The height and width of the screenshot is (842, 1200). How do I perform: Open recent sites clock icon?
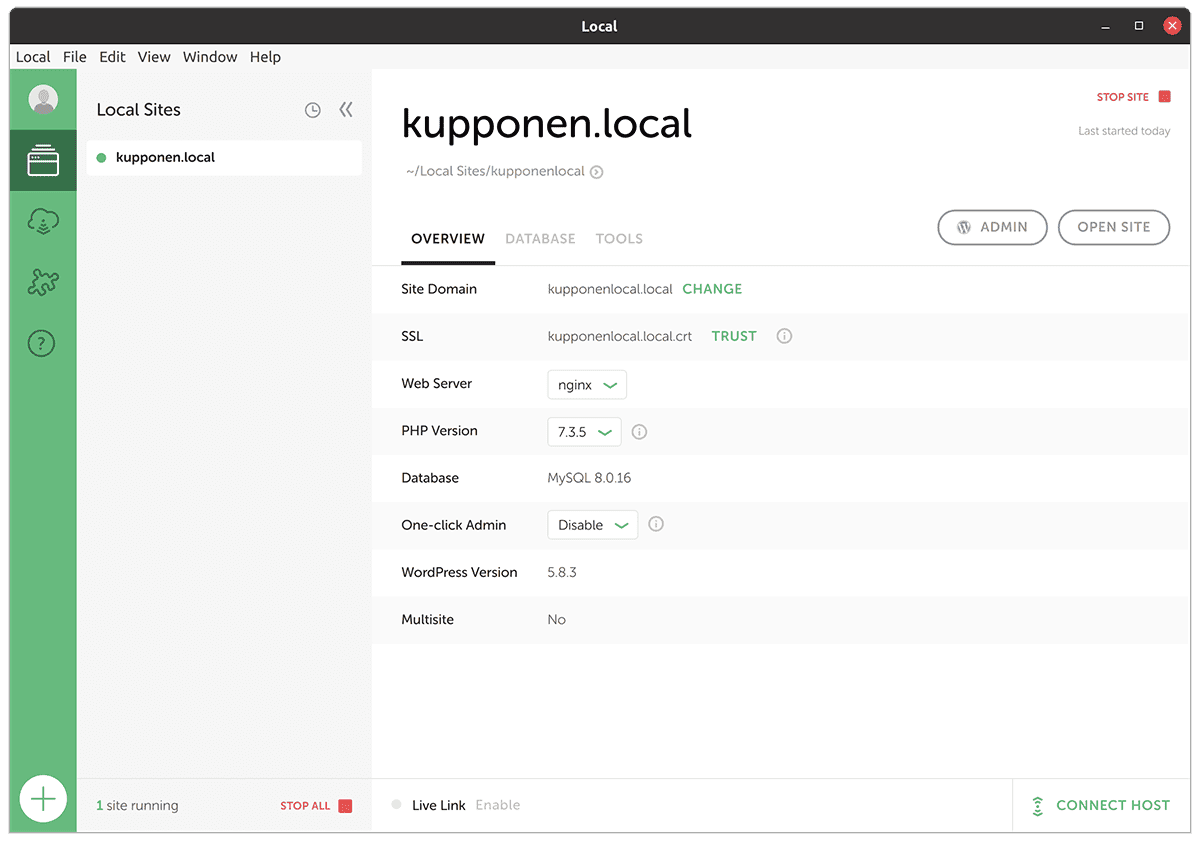click(313, 110)
